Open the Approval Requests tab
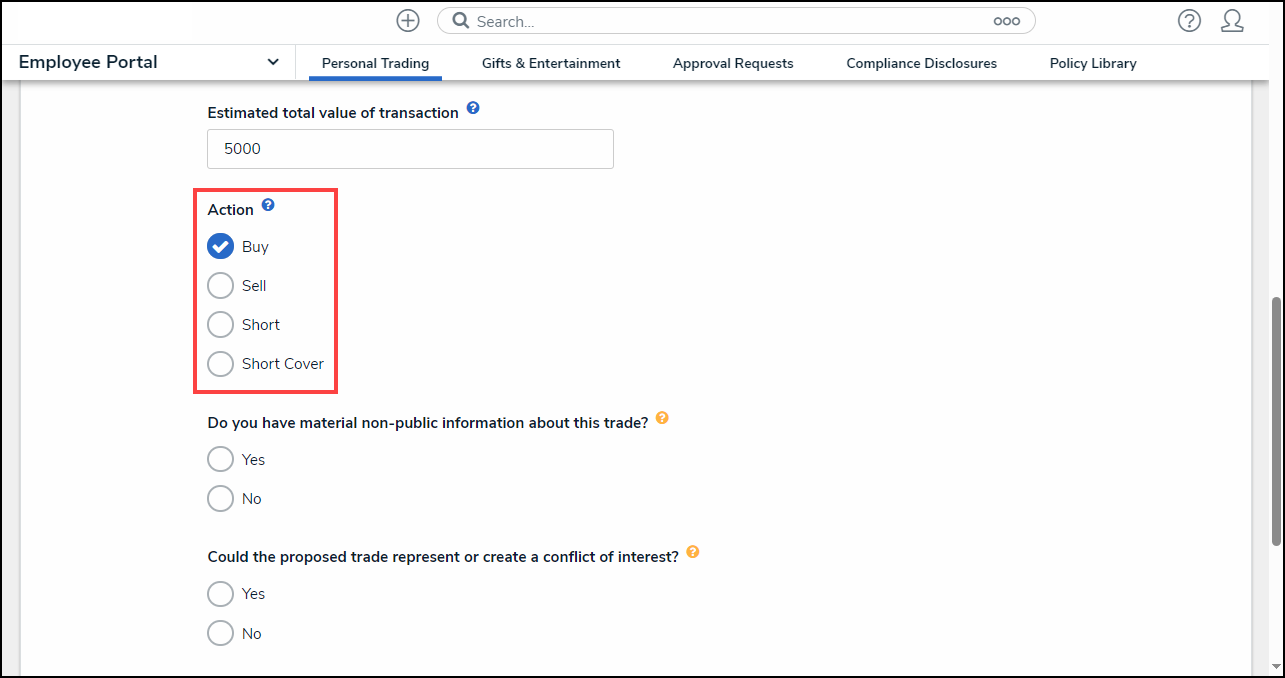 [x=733, y=63]
